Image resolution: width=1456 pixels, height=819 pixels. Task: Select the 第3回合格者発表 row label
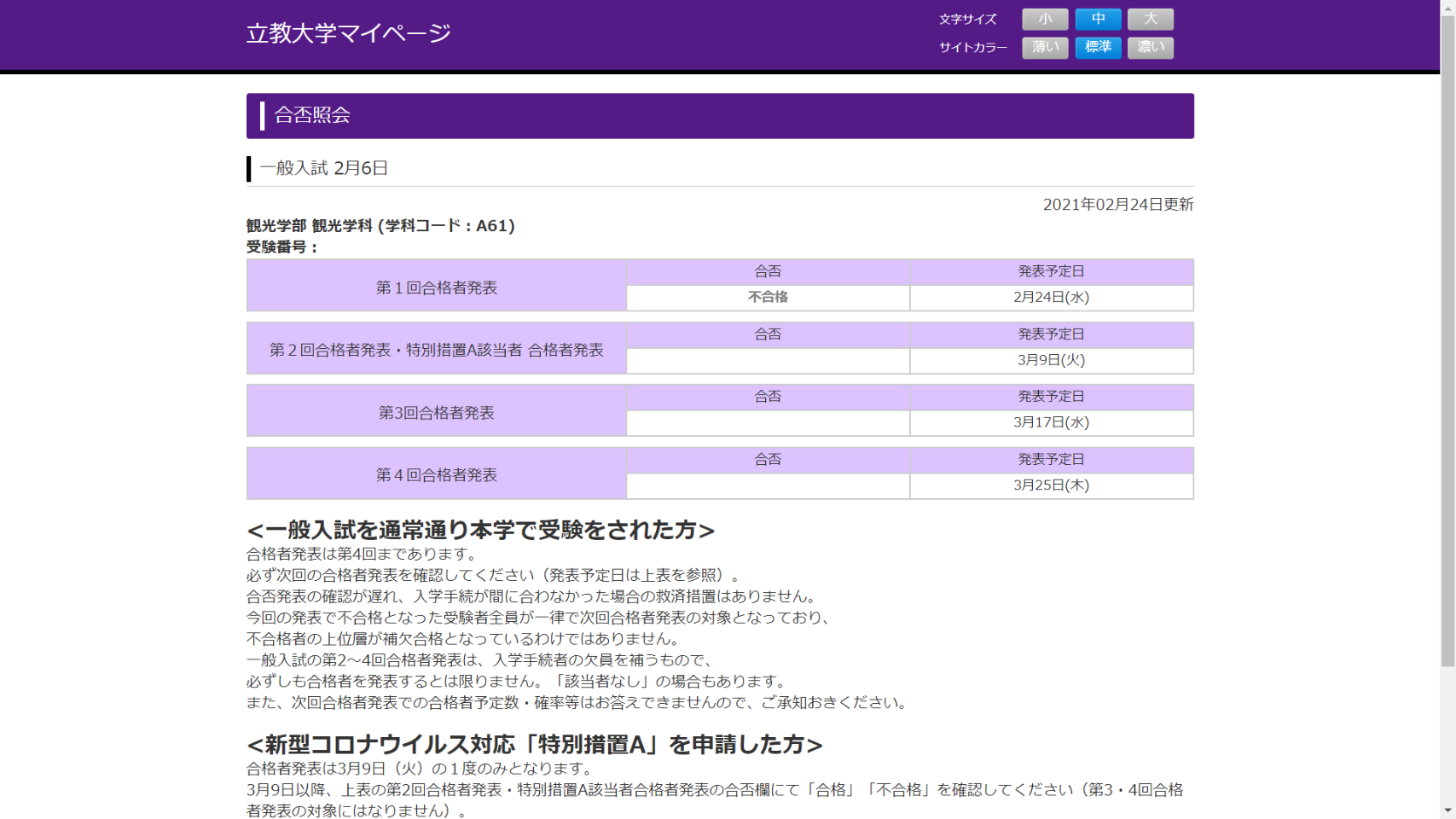pos(436,413)
